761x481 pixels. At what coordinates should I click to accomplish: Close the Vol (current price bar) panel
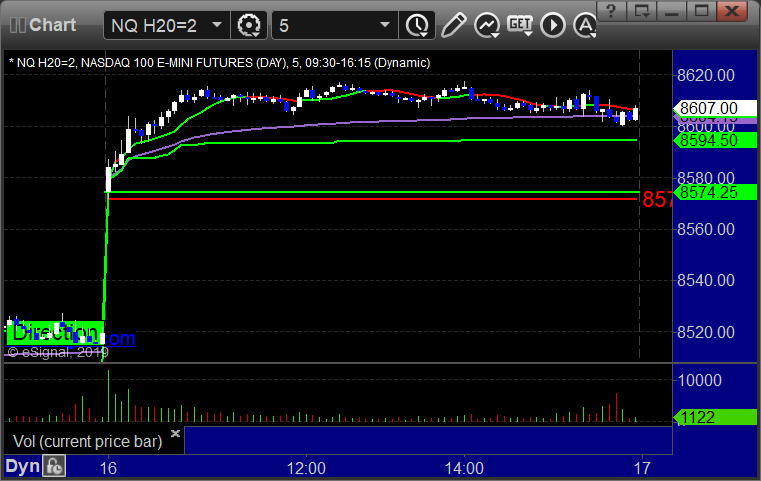(175, 433)
